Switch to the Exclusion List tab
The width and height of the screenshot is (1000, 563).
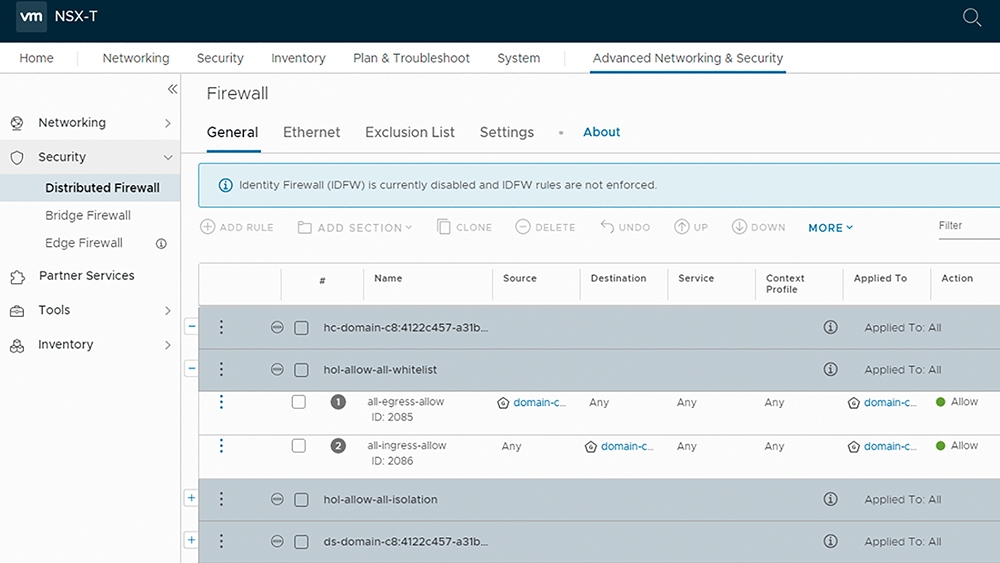pyautogui.click(x=409, y=132)
